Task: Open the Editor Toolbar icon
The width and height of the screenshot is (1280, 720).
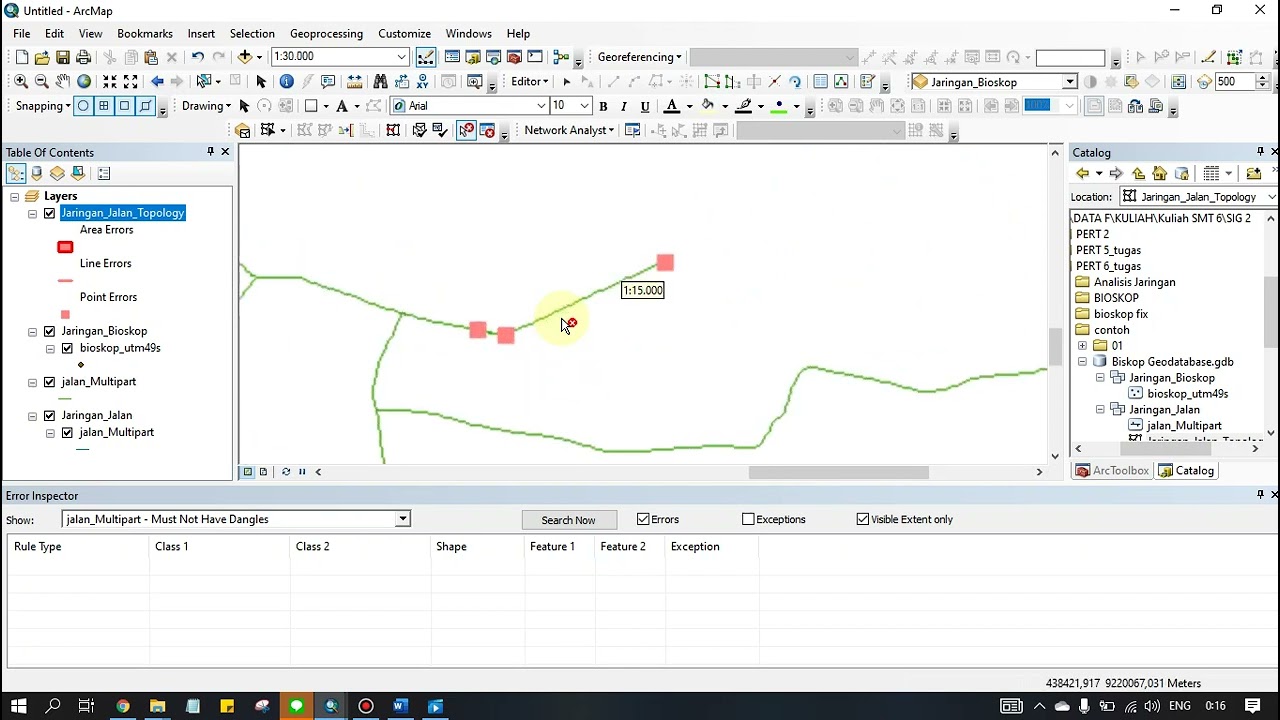Action: coord(426,57)
